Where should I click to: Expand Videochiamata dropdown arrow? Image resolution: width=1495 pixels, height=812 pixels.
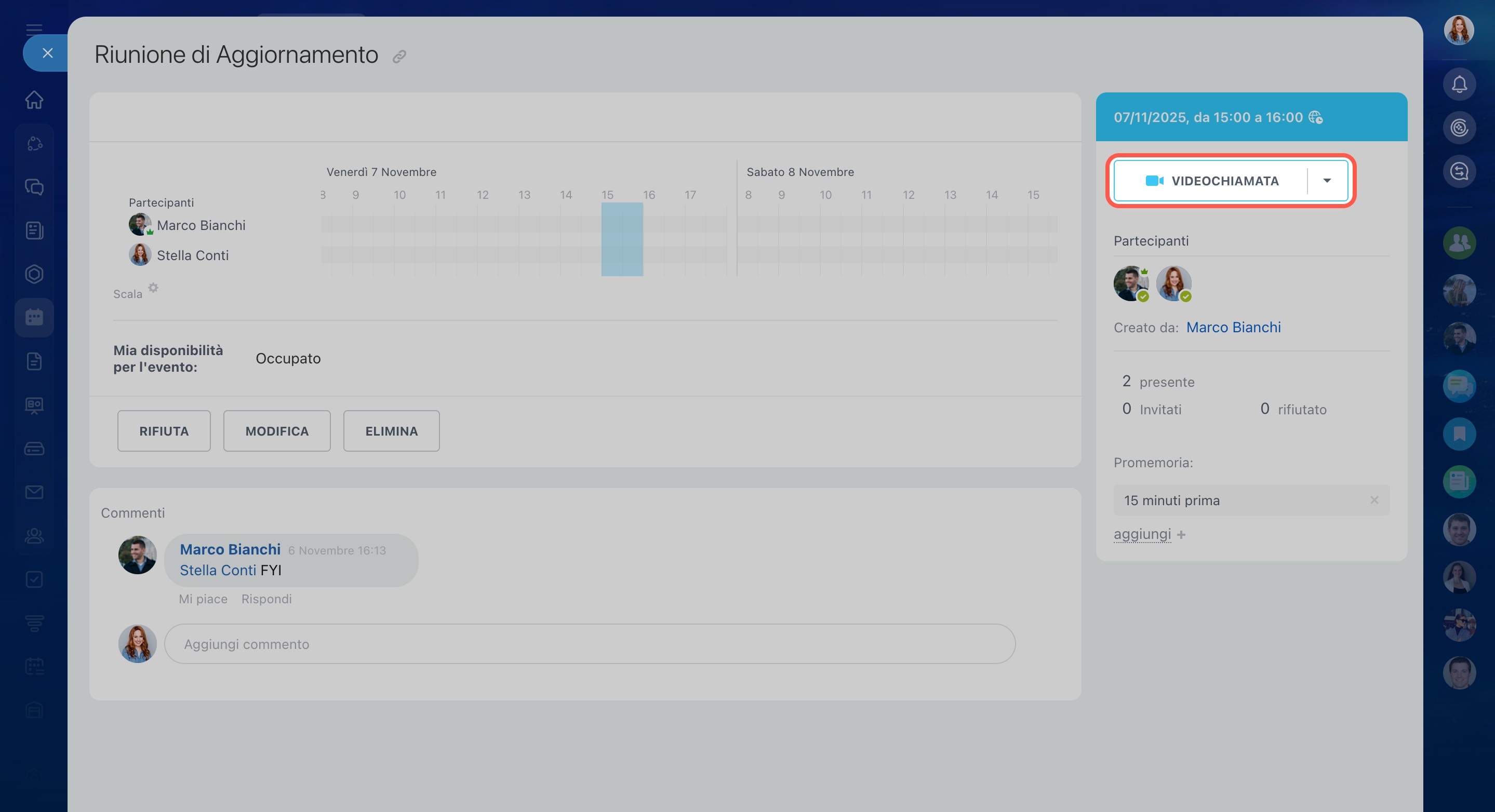(1327, 181)
